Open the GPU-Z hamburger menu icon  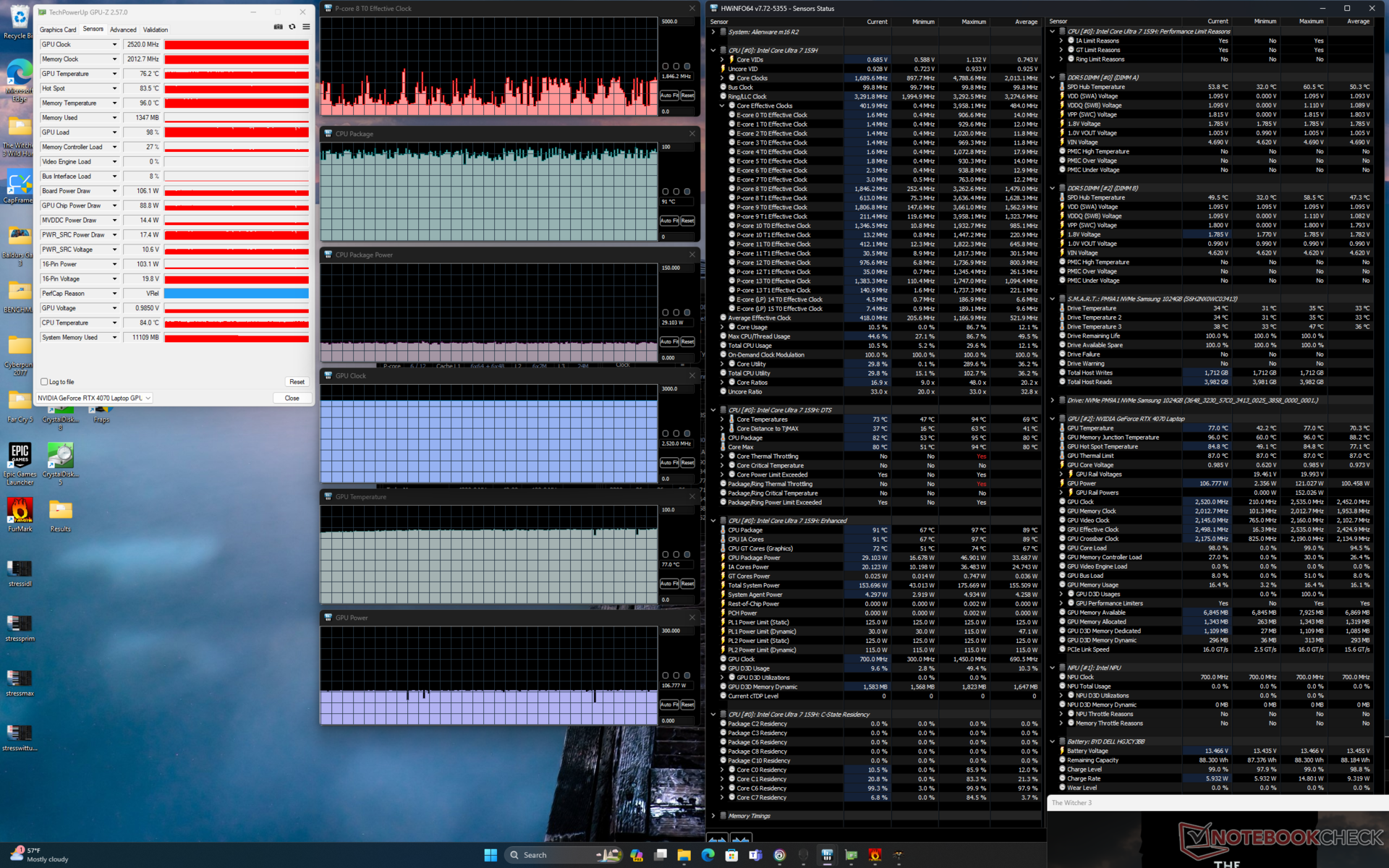(x=306, y=27)
